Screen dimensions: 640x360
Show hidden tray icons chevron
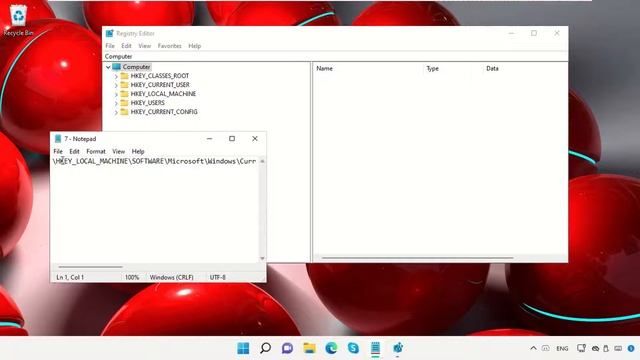pos(533,348)
